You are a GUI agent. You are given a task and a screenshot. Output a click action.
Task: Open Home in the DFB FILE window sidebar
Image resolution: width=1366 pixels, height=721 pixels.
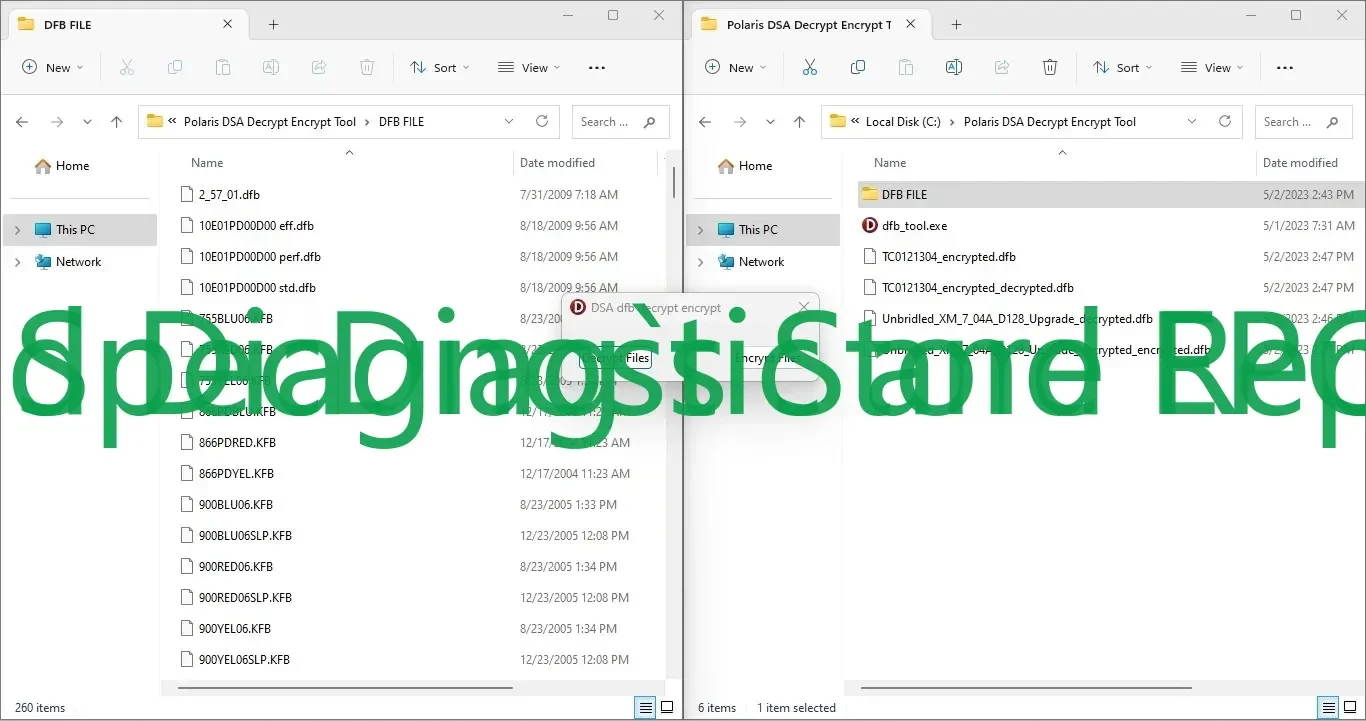point(62,166)
